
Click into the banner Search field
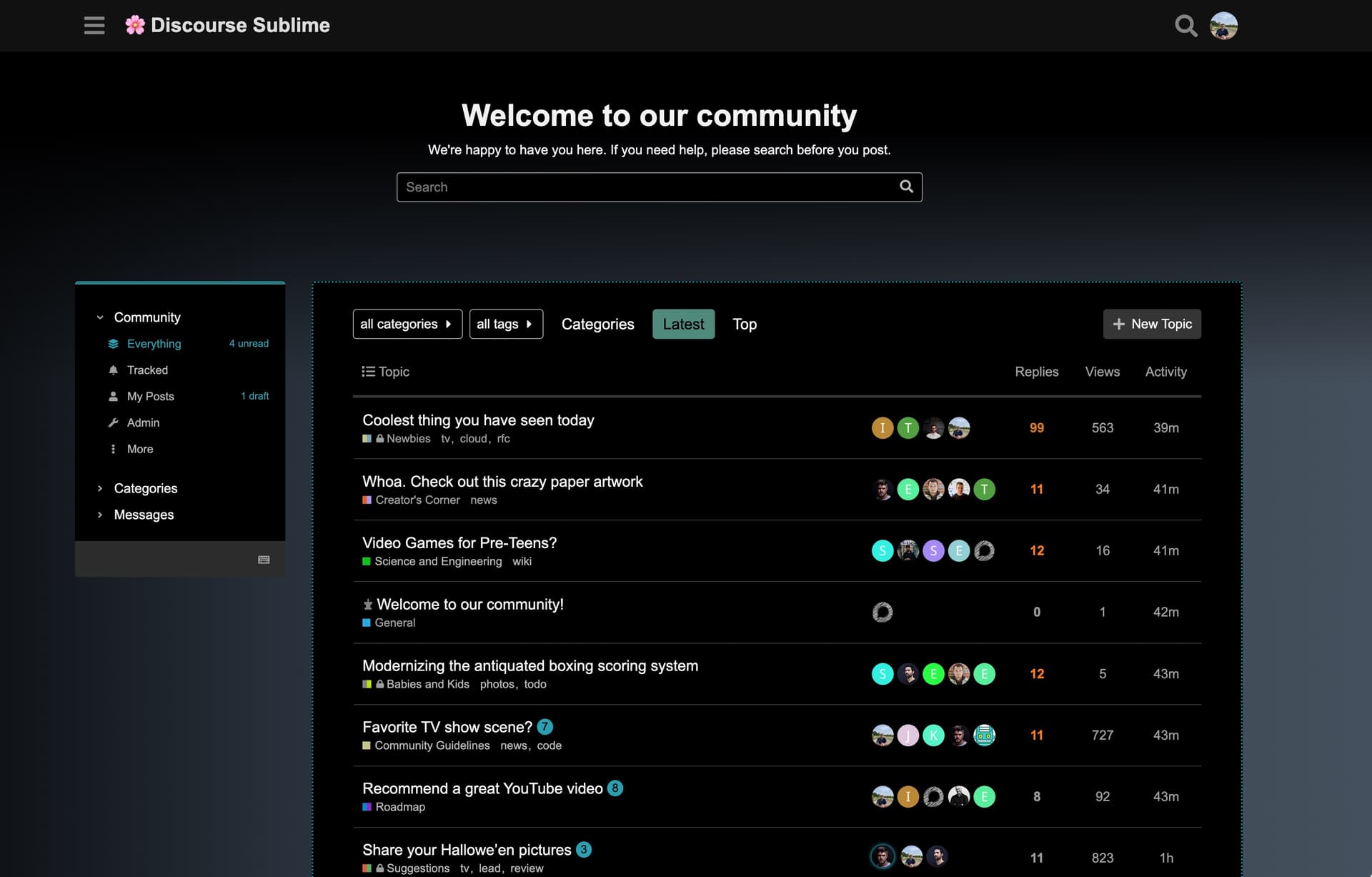[643, 187]
